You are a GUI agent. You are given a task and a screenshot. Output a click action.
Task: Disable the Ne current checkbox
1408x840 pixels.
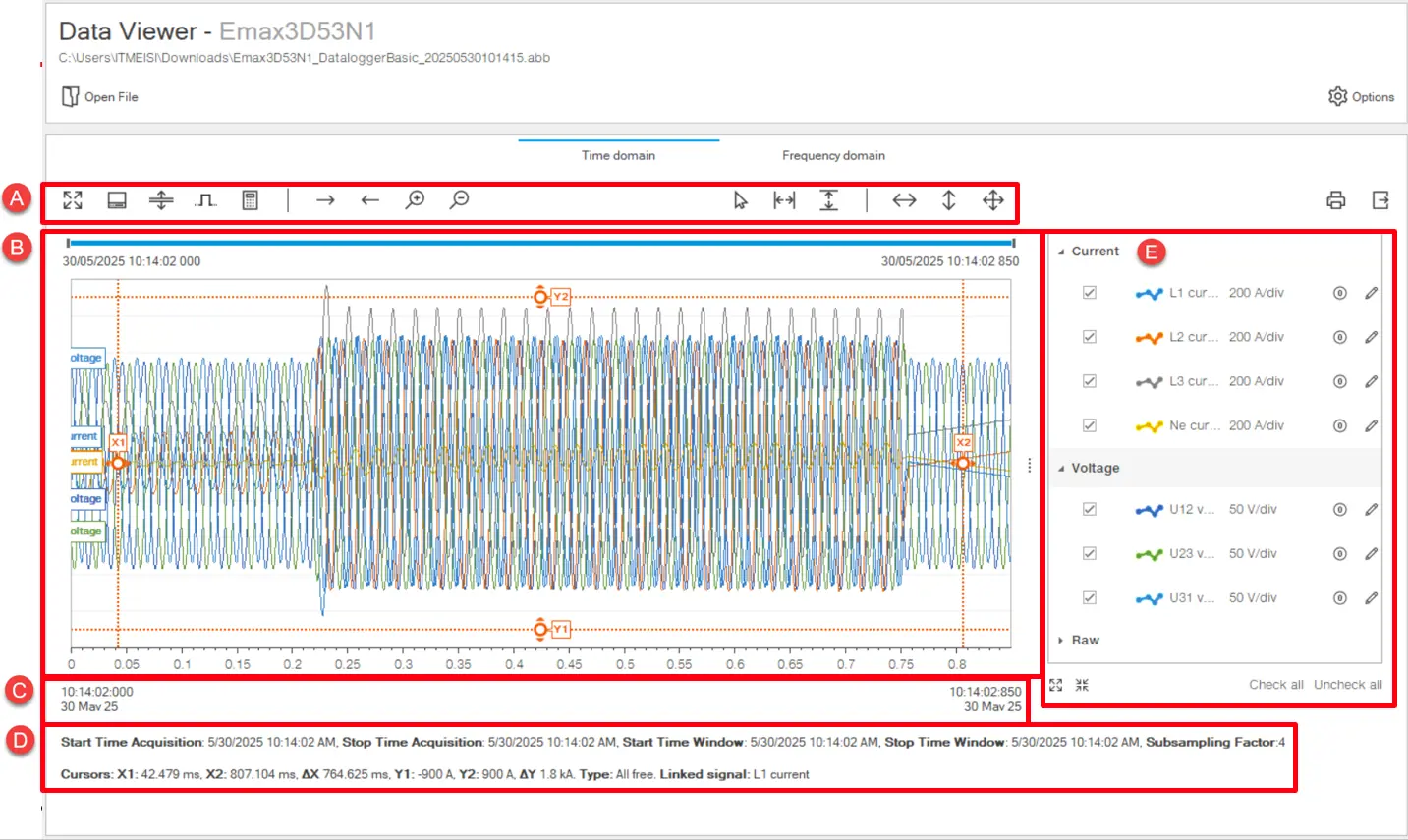click(x=1089, y=425)
